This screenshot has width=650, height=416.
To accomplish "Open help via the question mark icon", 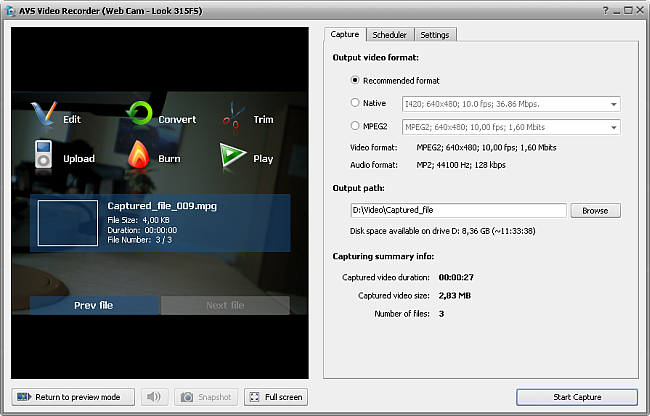I will [606, 10].
